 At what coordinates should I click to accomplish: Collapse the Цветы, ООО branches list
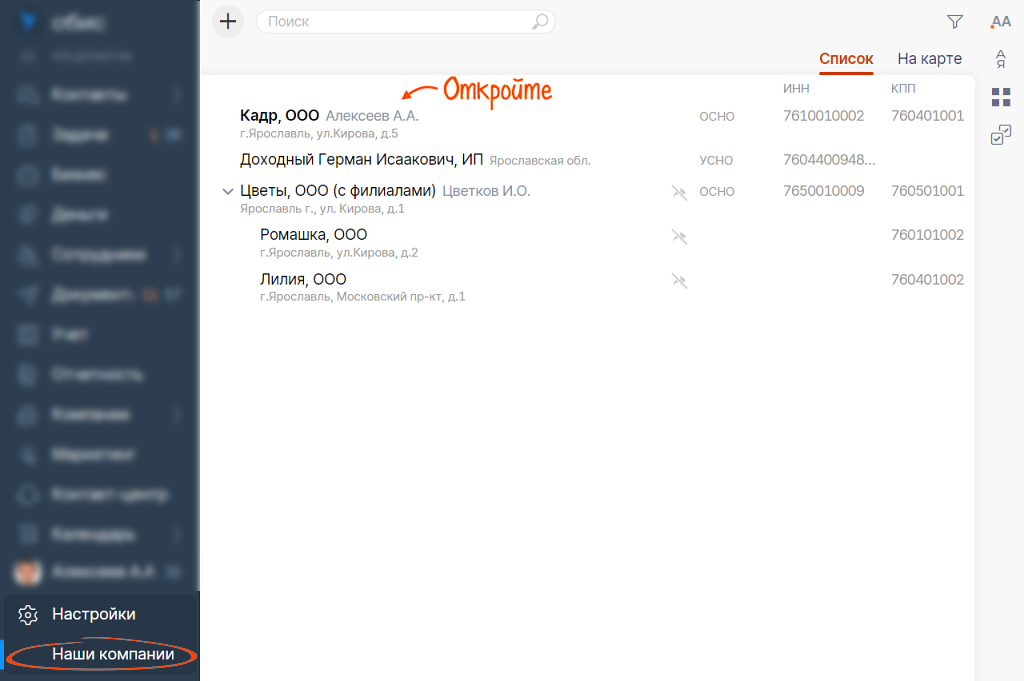[x=227, y=191]
